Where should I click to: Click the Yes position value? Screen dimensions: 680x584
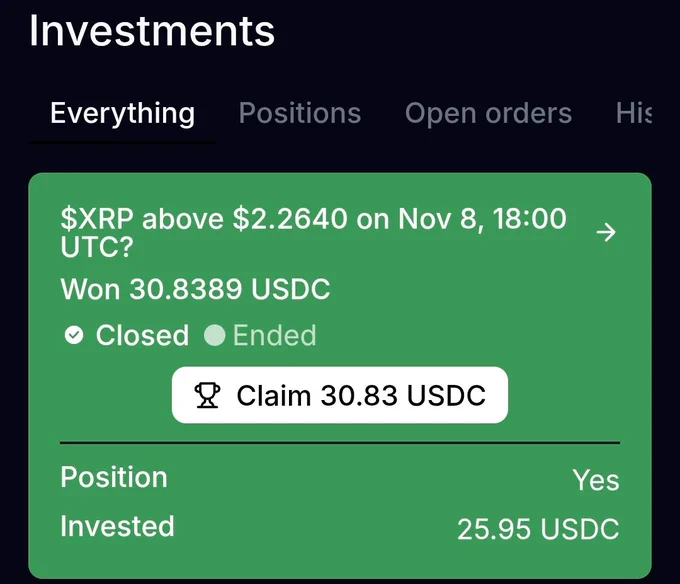coord(596,481)
